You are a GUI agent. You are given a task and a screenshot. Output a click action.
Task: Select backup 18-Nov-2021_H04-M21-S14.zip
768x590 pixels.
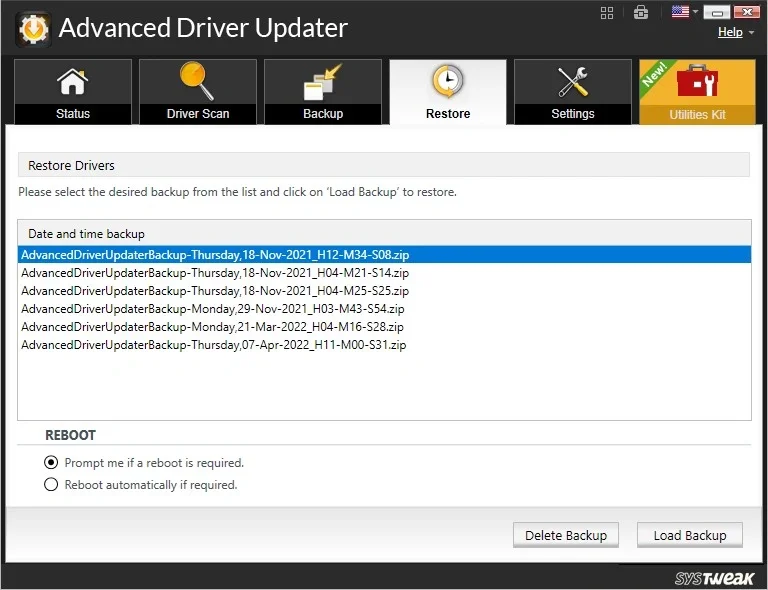click(384, 273)
